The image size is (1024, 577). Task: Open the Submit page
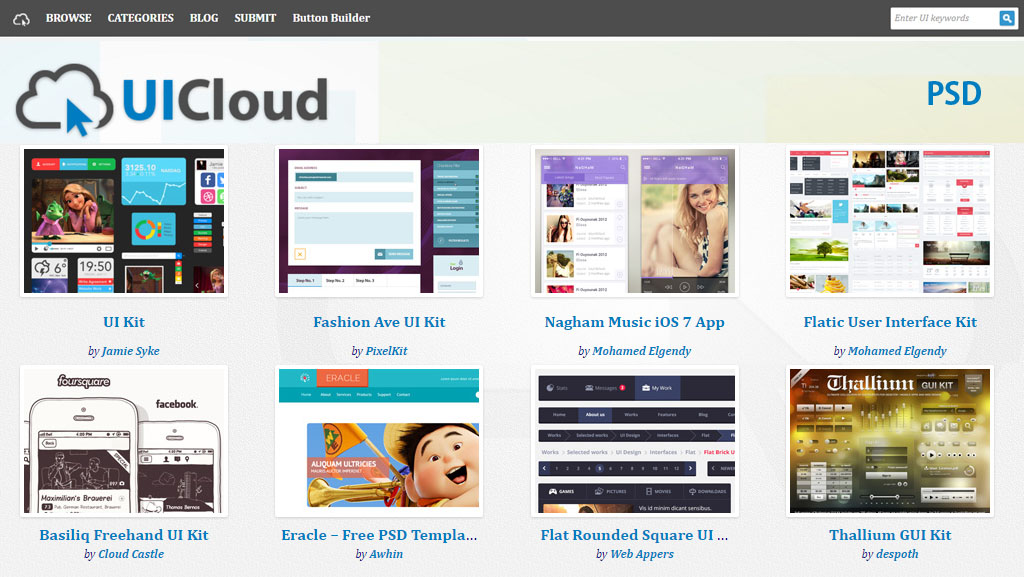click(255, 18)
